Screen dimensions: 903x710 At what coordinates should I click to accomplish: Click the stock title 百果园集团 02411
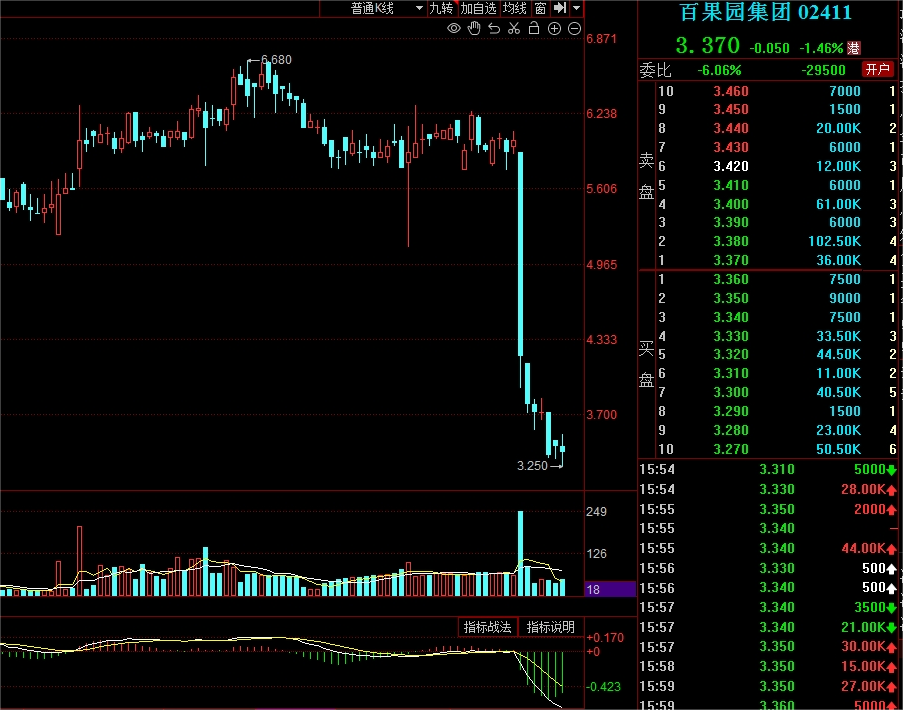coord(765,12)
